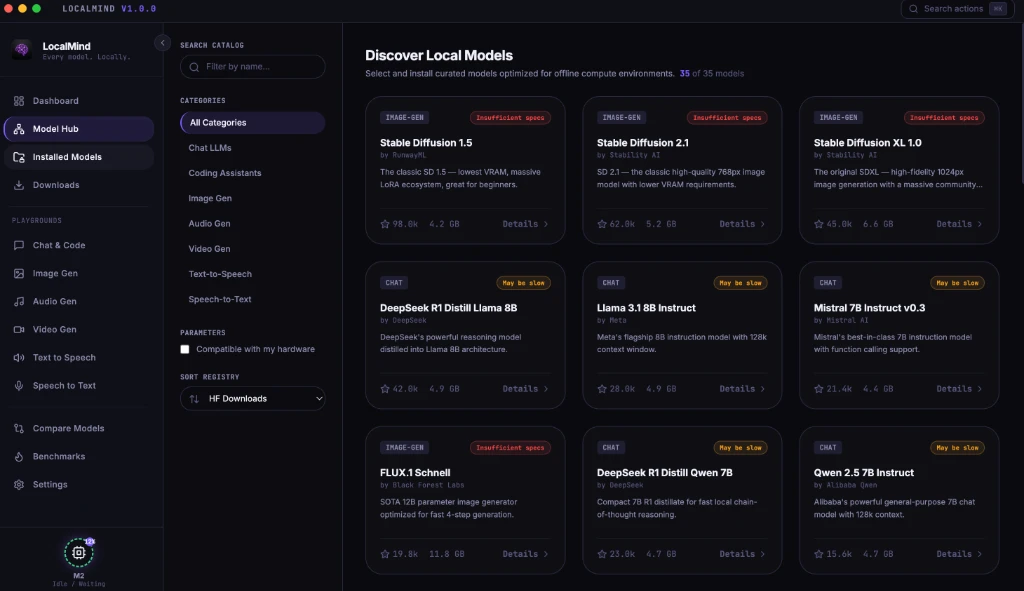Click the M2 chip status icon
Image resolution: width=1024 pixels, height=591 pixels.
(x=79, y=552)
